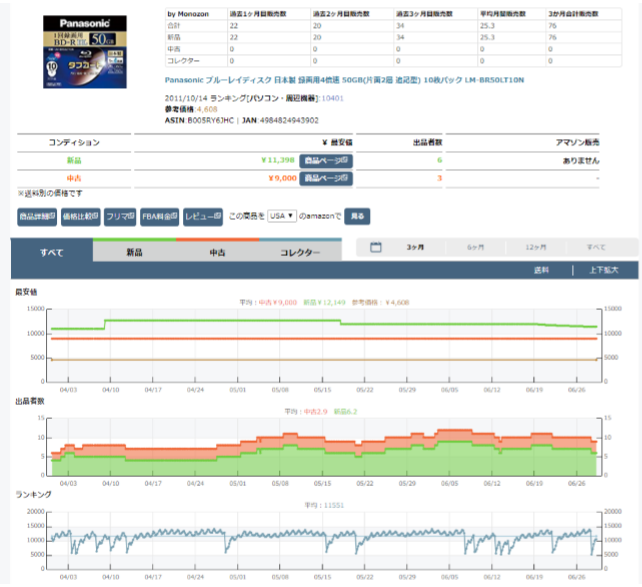This screenshot has width=642, height=587.
Task: Click the ASIN B005RY6JHC text
Action: coord(199,120)
